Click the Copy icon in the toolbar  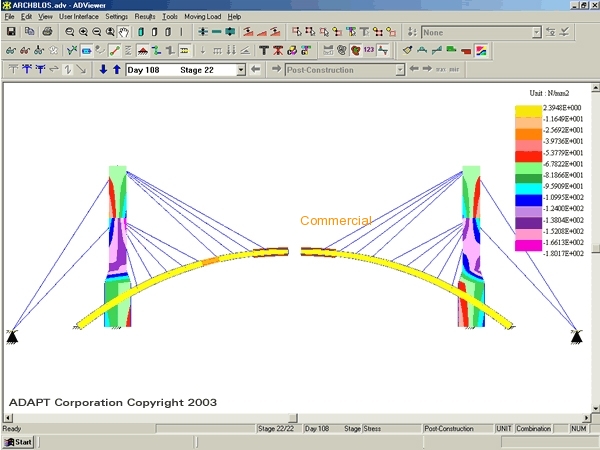point(29,32)
